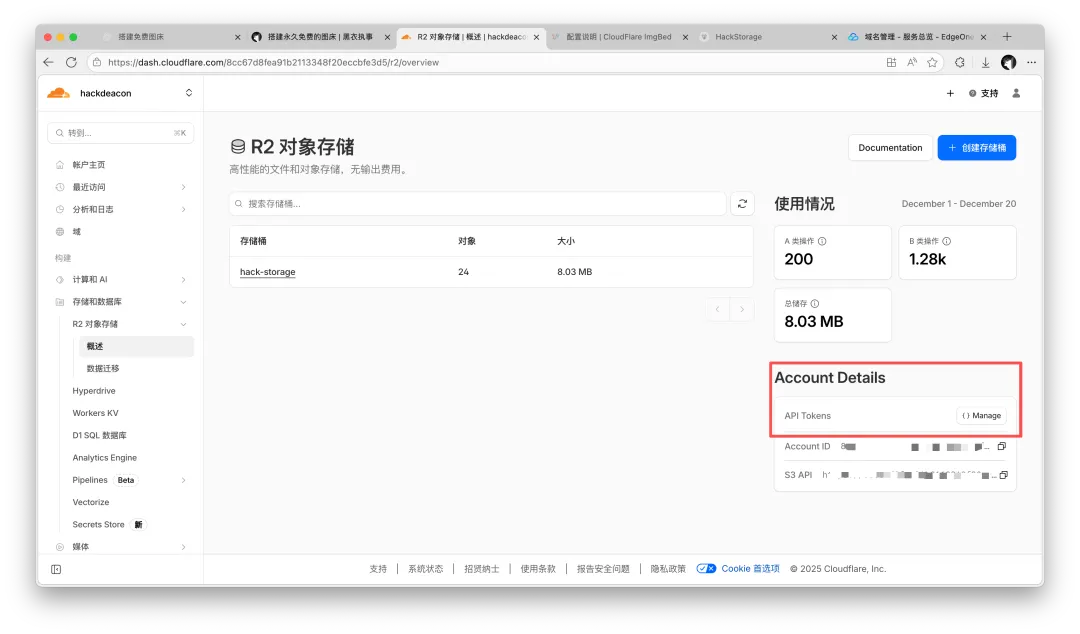Click 报告安全问题 footer link
The width and height of the screenshot is (1080, 634).
(x=603, y=569)
